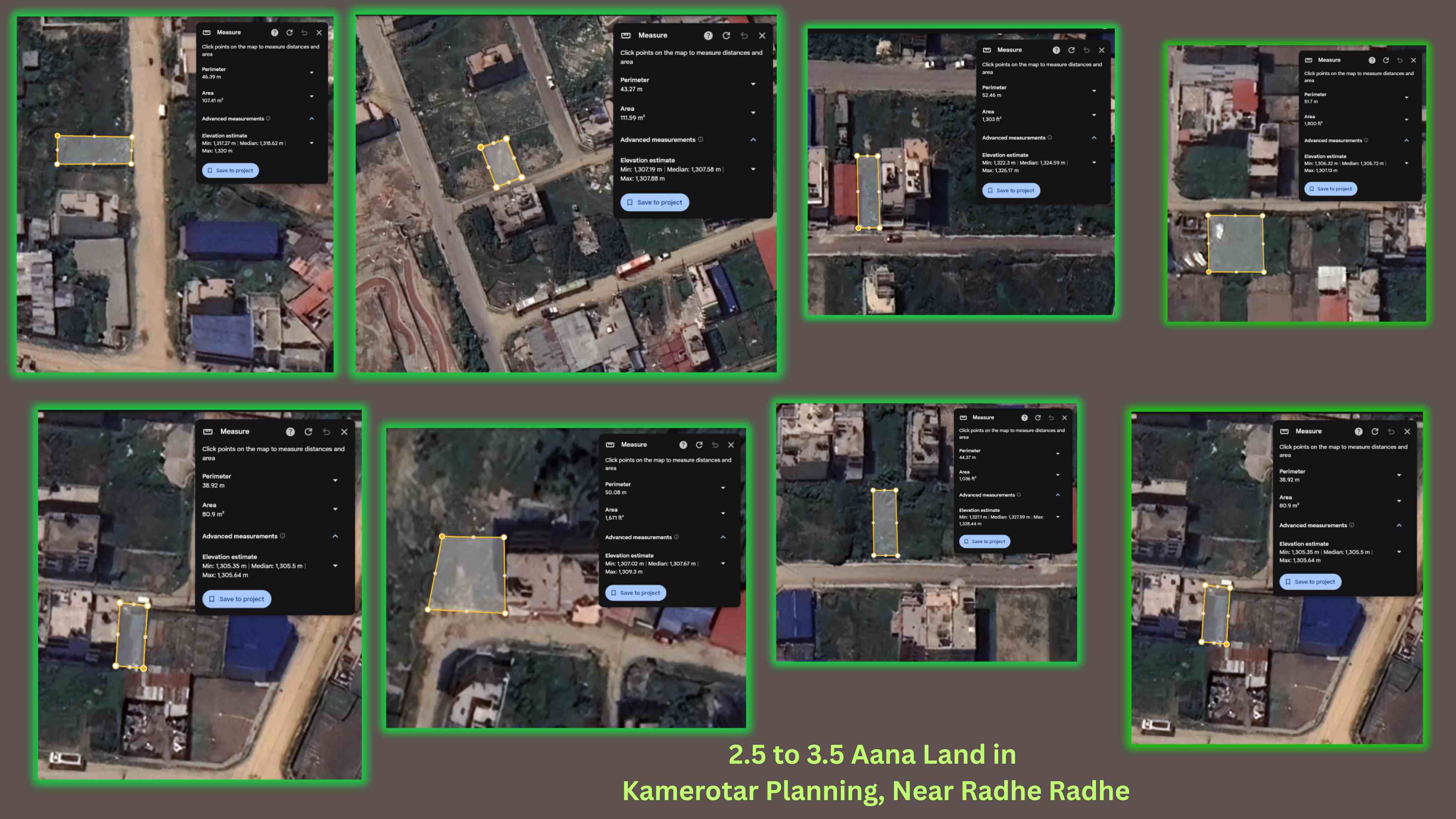The width and height of the screenshot is (1456, 819).
Task: Click the undo icon in the 1,671 ft² area panel
Action: [715, 445]
